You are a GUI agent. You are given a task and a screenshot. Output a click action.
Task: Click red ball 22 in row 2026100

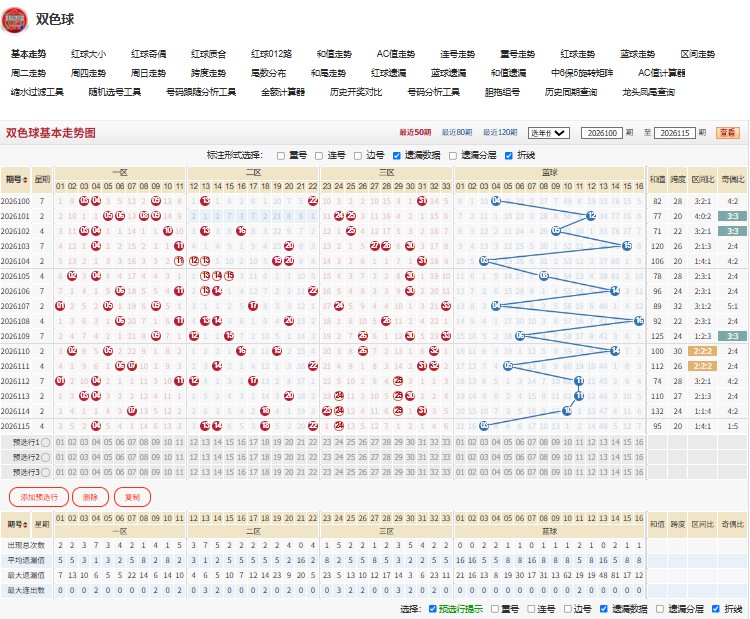tap(313, 201)
